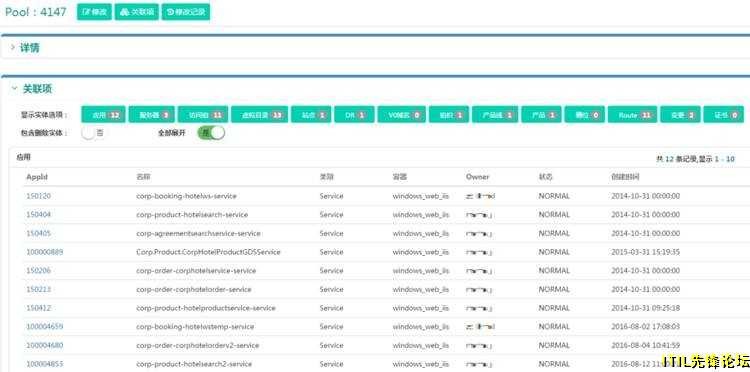The image size is (750, 372).
Task: Open AppId link 100004853
Action: click(44, 364)
